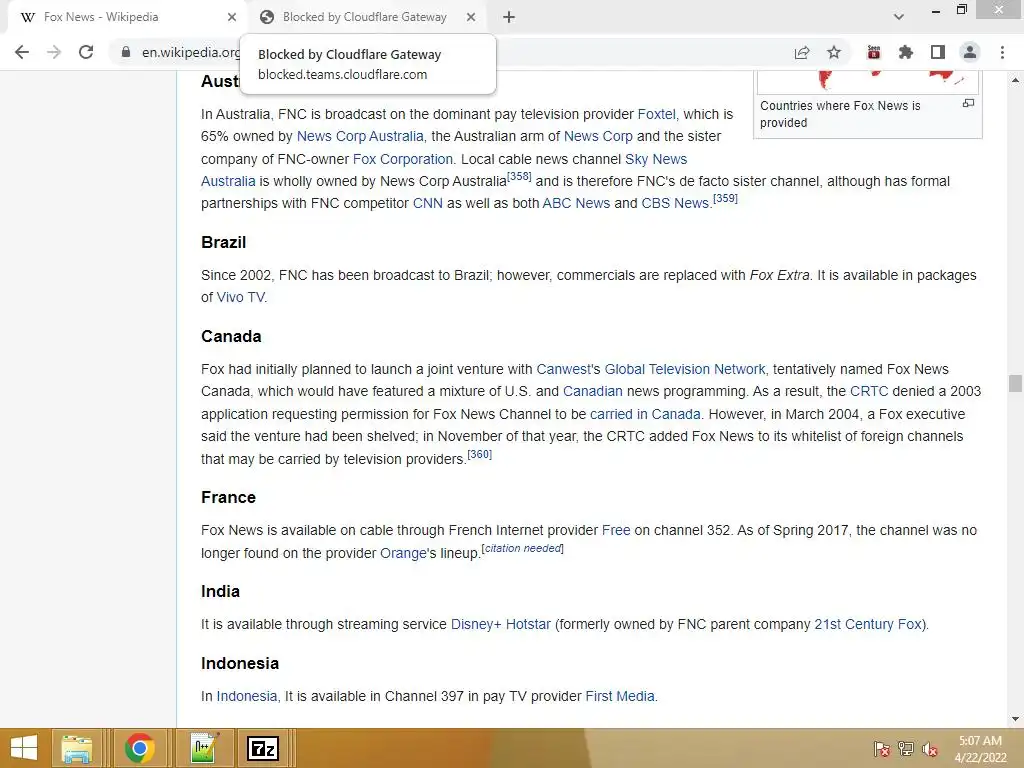Screen dimensions: 1024x768
Task: Open the Disney+ Hotstar link
Action: click(x=501, y=624)
